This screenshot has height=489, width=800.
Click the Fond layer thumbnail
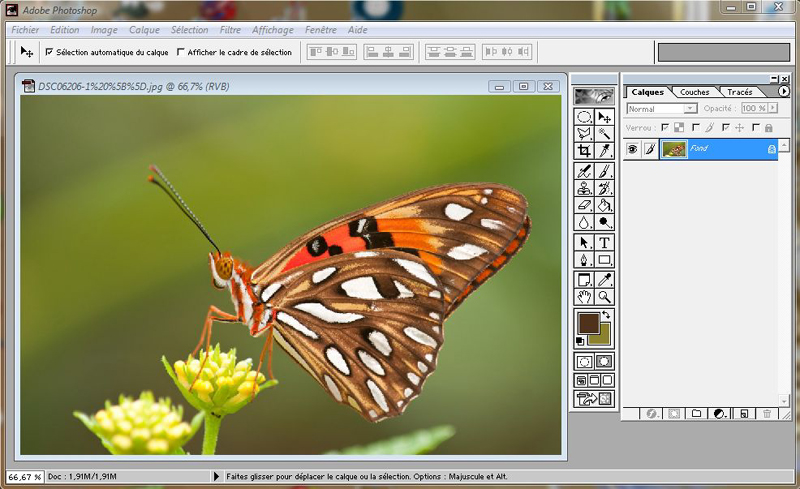tap(674, 149)
